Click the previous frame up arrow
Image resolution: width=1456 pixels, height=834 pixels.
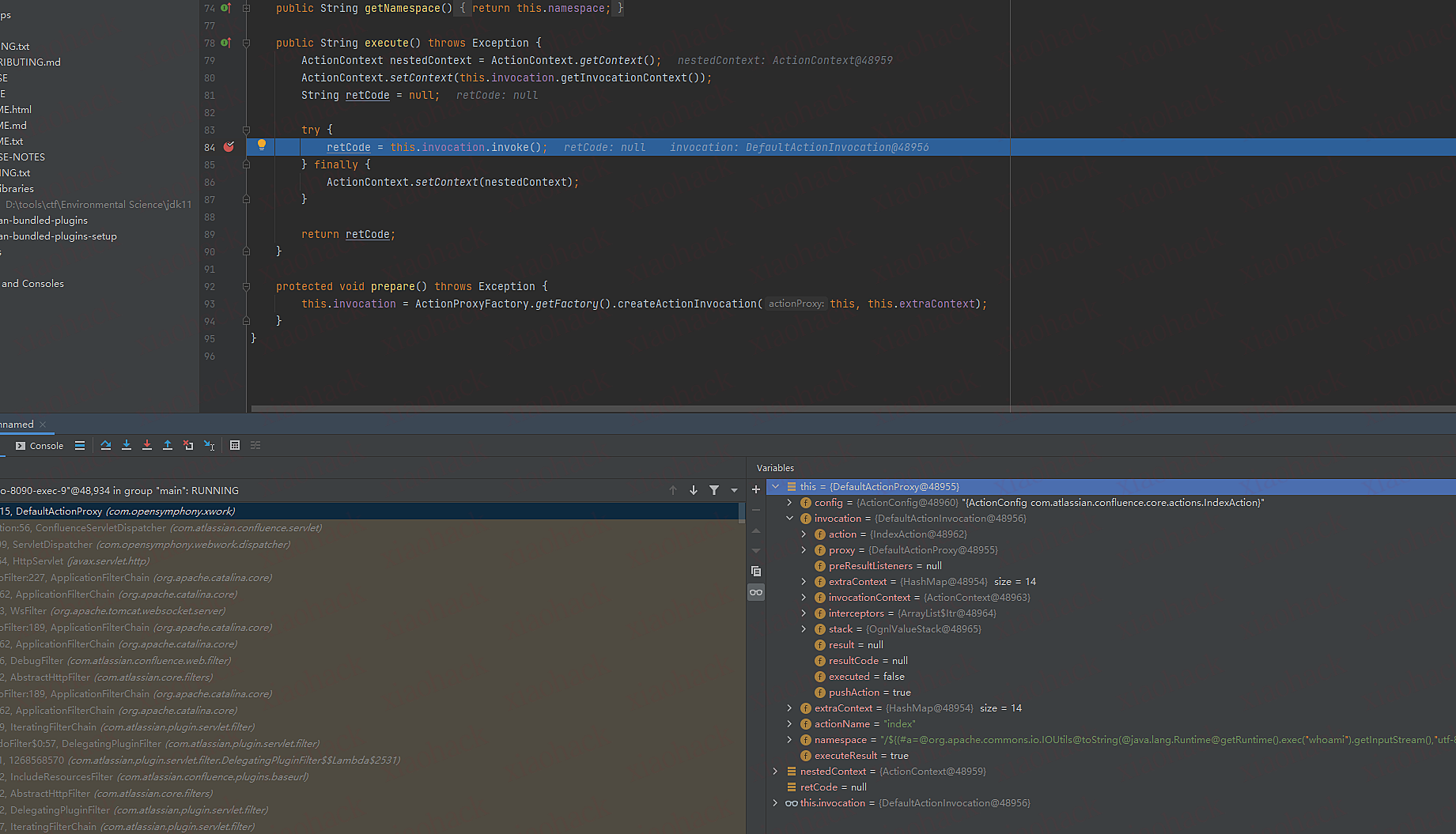point(673,490)
